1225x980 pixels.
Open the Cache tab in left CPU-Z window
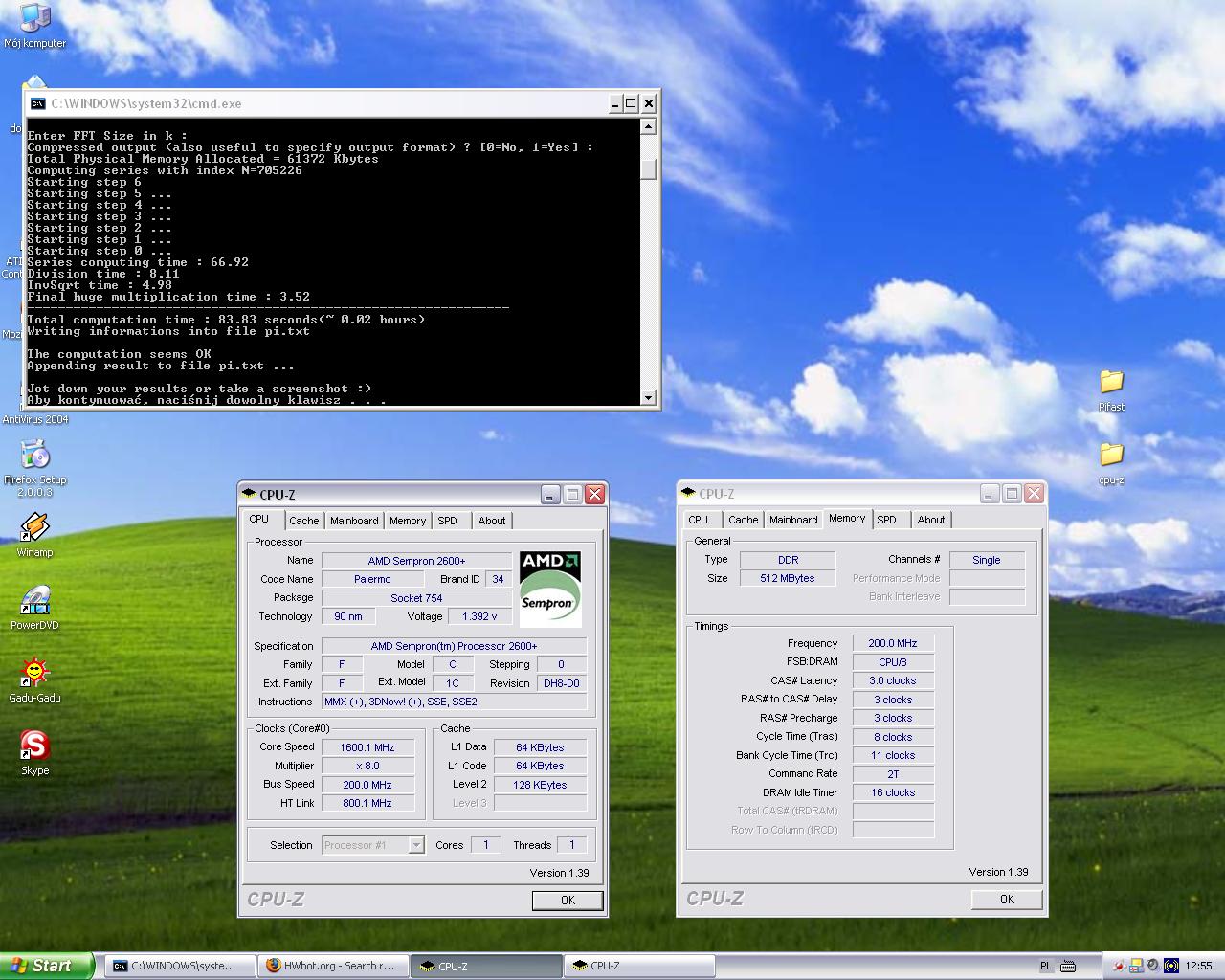[304, 521]
